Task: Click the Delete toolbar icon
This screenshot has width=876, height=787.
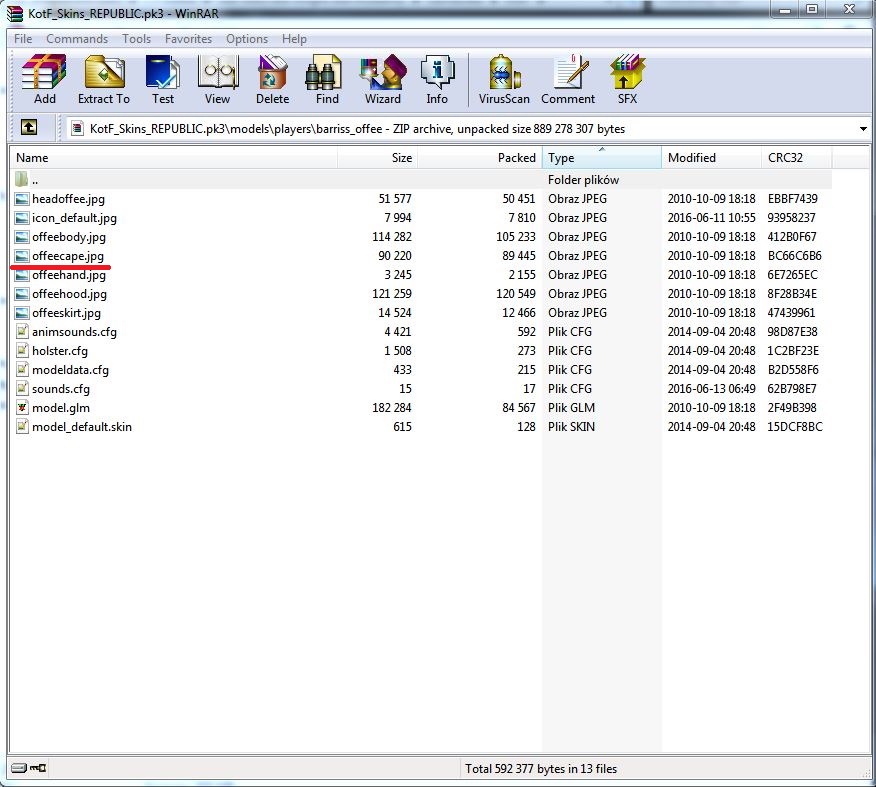Action: tap(272, 80)
